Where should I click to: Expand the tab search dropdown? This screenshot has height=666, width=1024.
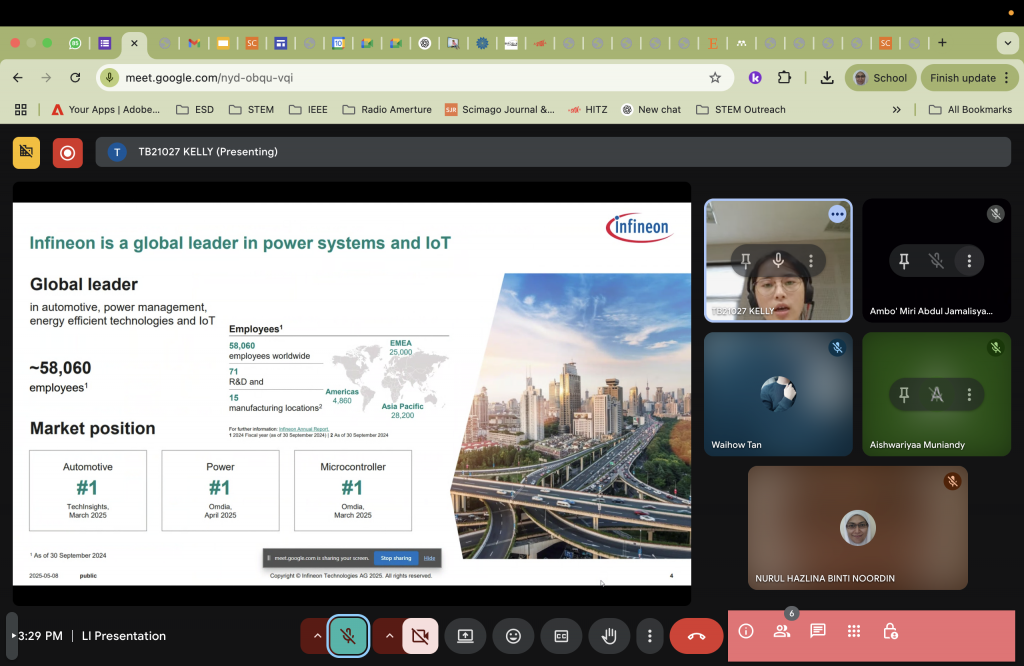[1007, 43]
